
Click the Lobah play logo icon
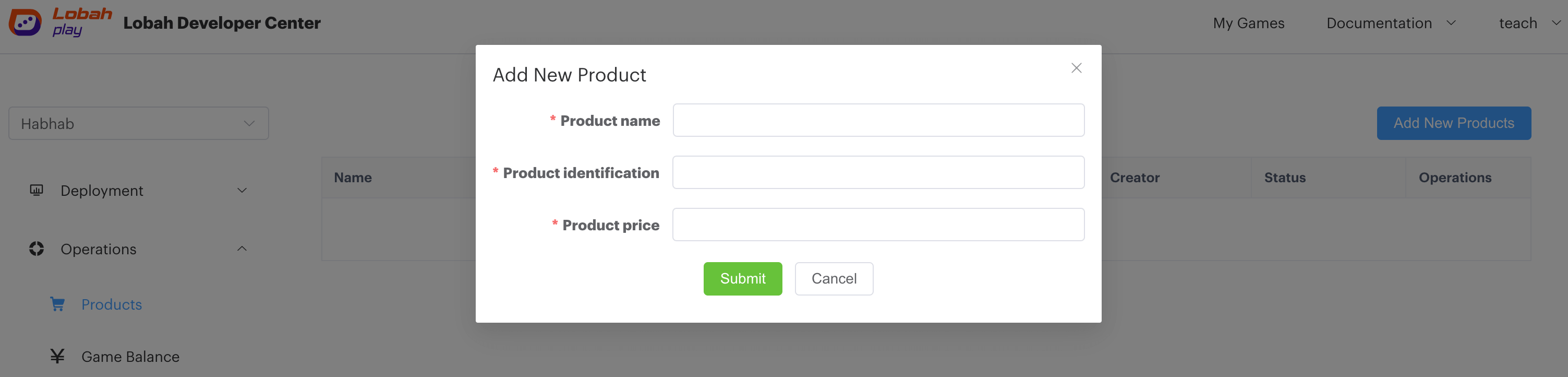click(x=25, y=22)
